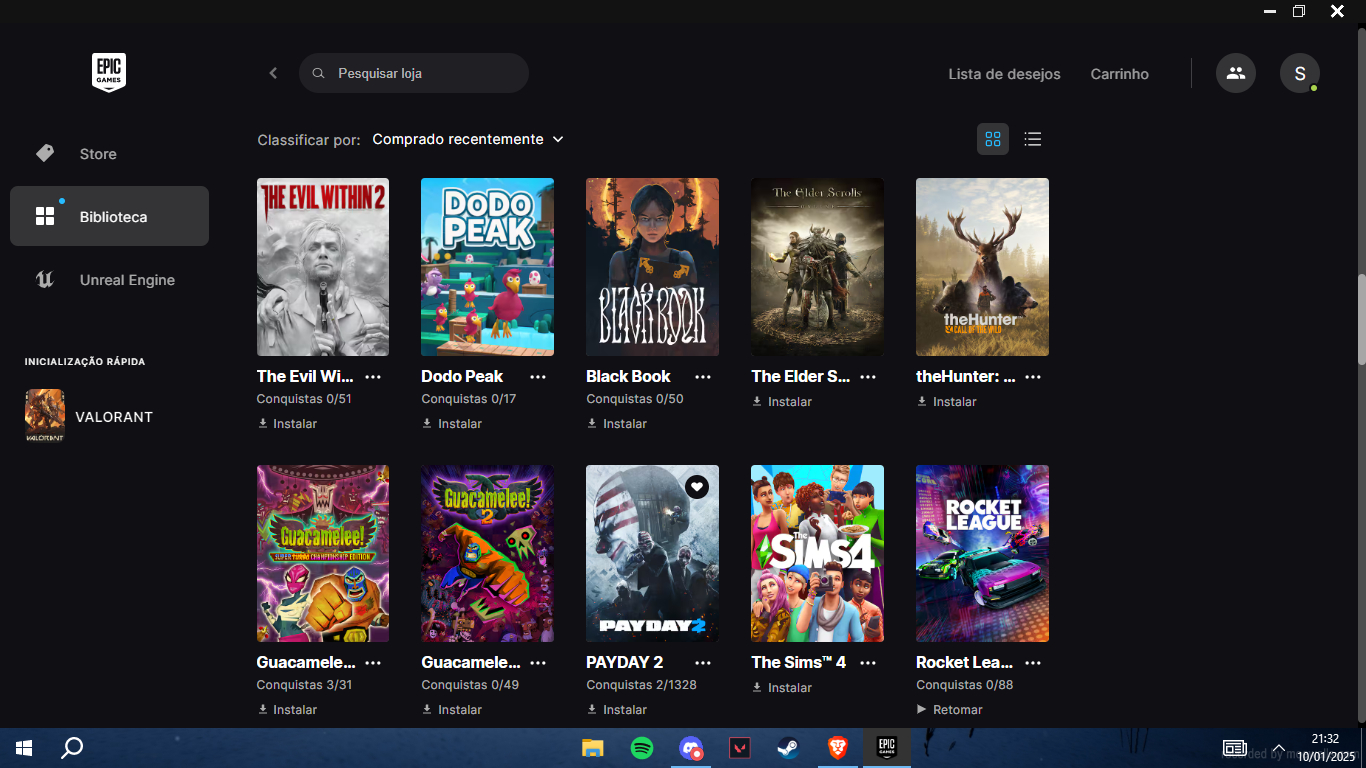The height and width of the screenshot is (768, 1366).
Task: Install Dodo Peak
Action: pyautogui.click(x=452, y=424)
